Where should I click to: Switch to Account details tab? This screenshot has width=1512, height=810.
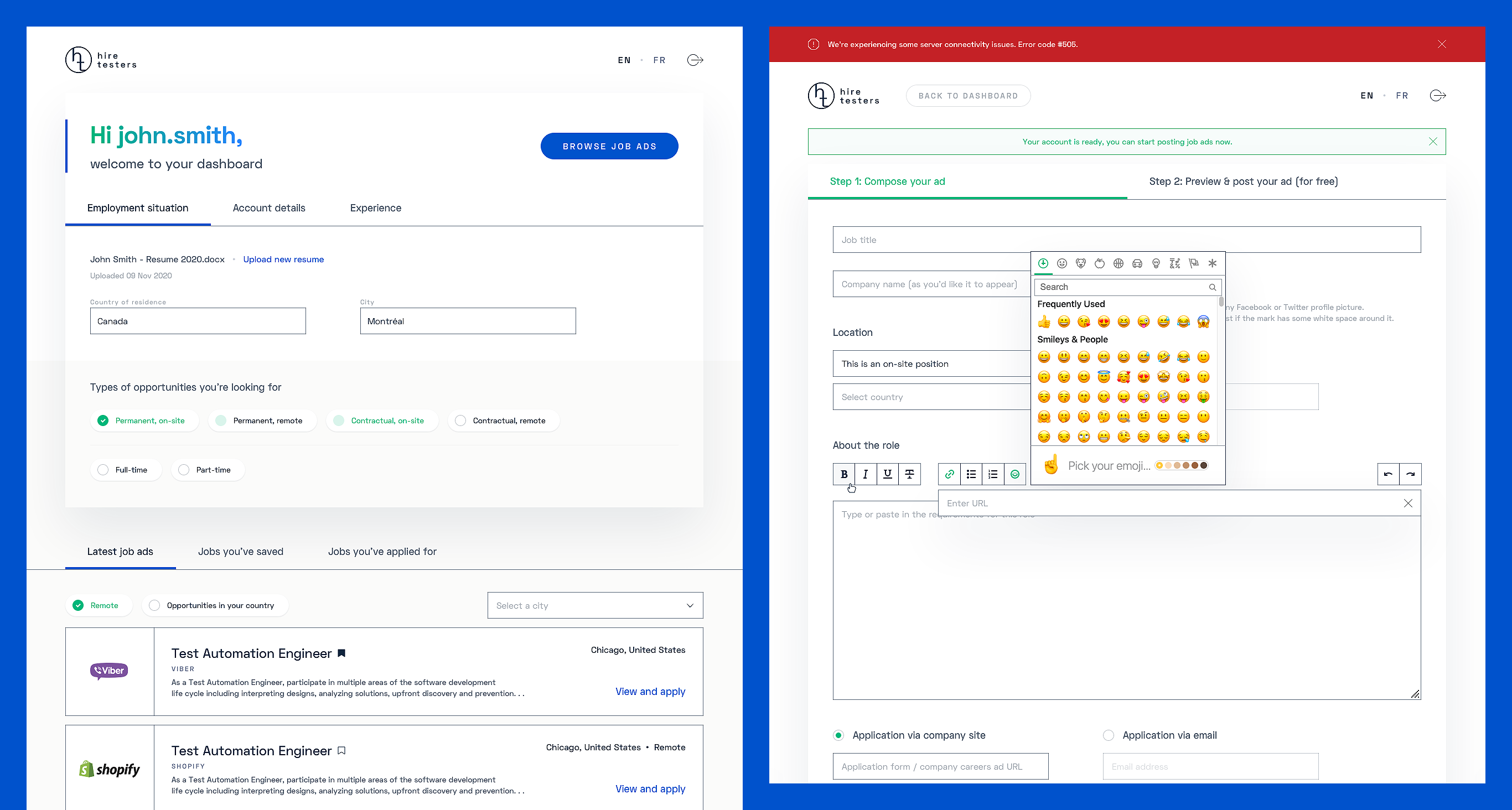pos(269,208)
